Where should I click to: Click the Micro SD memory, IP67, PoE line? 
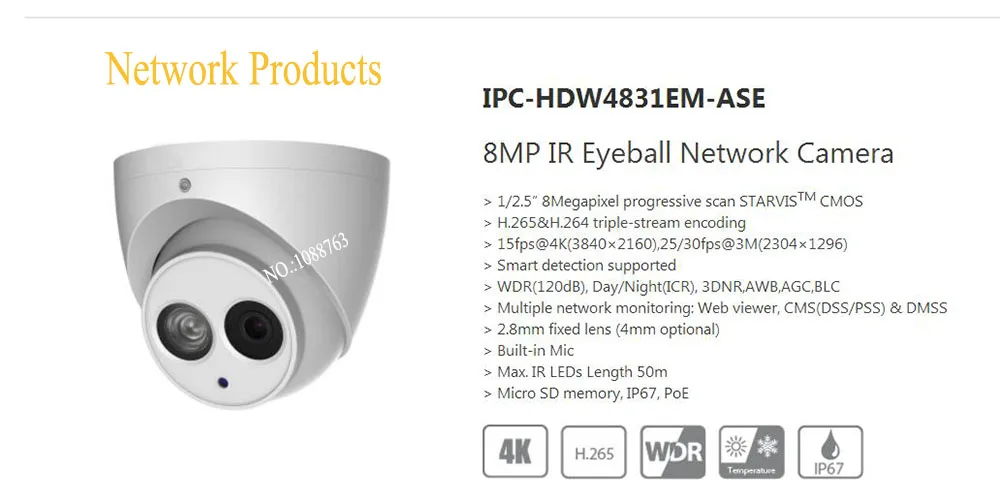586,394
